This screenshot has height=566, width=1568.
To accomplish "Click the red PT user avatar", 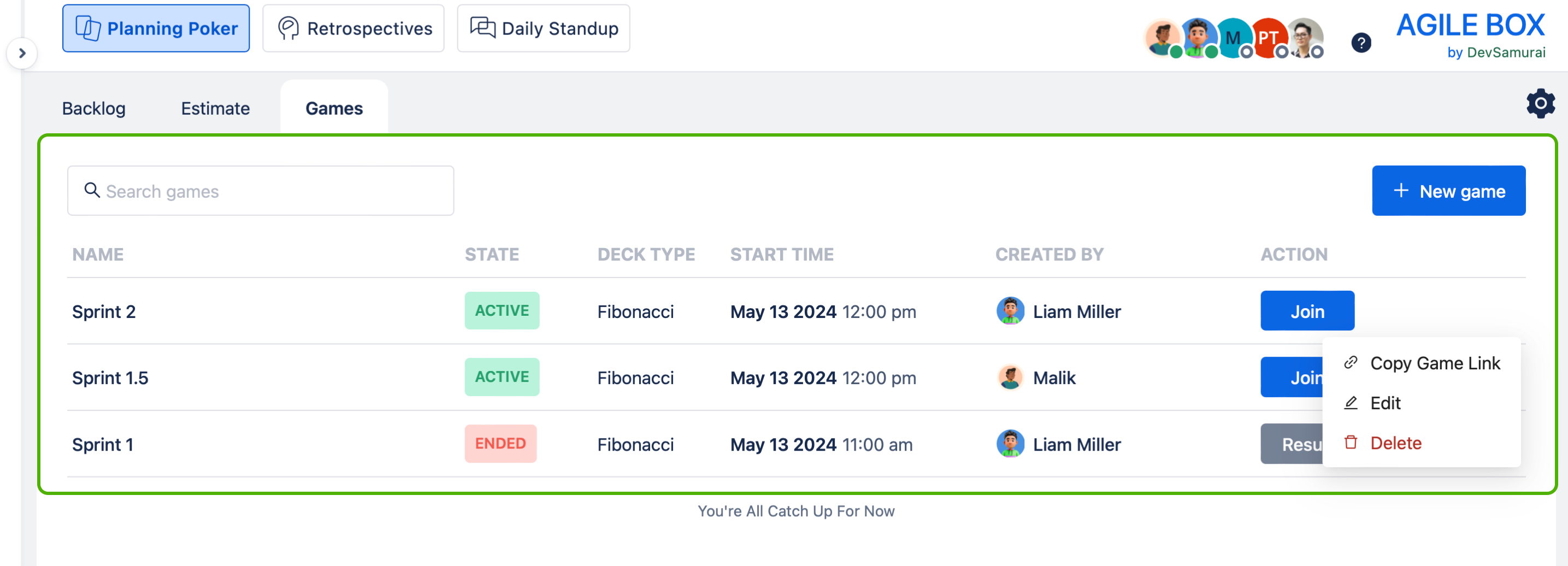I will tap(1268, 38).
